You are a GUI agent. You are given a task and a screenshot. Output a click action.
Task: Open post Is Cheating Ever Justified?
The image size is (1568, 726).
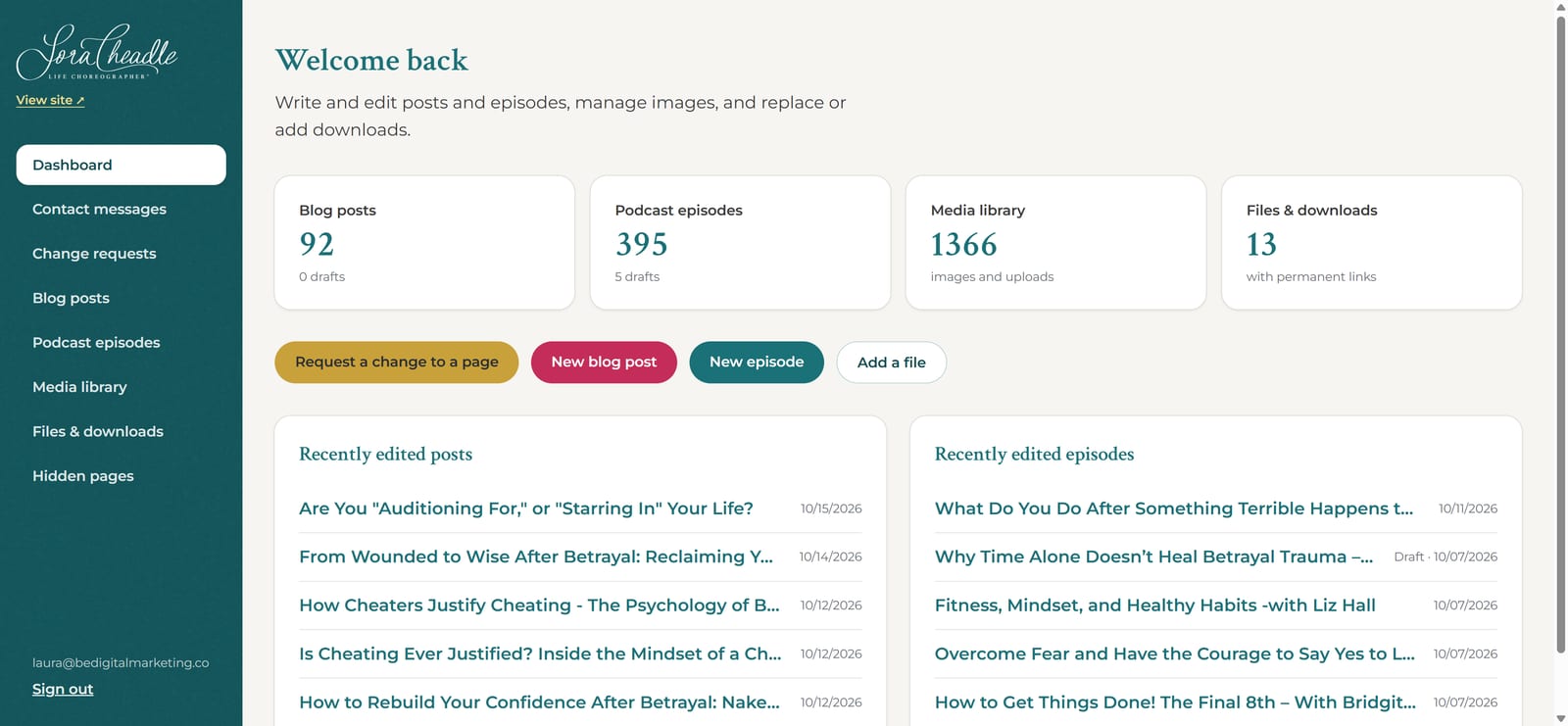point(540,653)
